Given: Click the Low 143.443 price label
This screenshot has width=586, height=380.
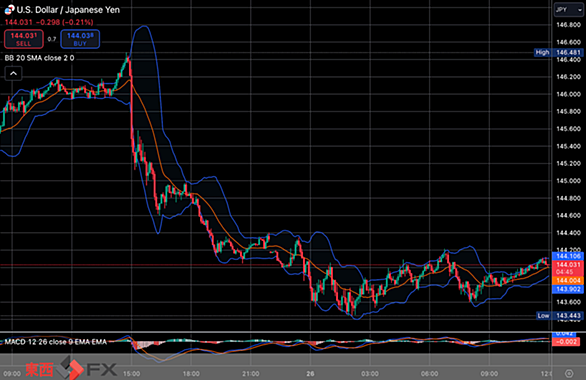Looking at the screenshot, I should [x=559, y=316].
